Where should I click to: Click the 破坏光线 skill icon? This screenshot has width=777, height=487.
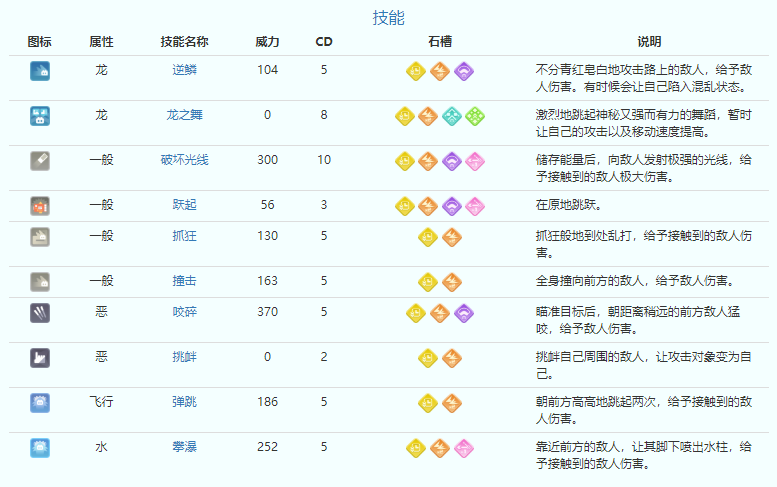point(40,161)
